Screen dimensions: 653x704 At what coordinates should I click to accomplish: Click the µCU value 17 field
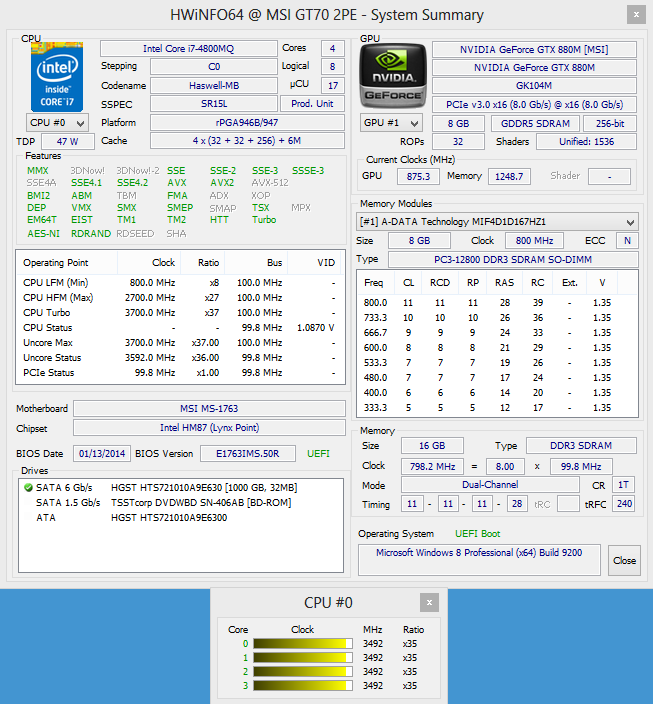coord(333,85)
